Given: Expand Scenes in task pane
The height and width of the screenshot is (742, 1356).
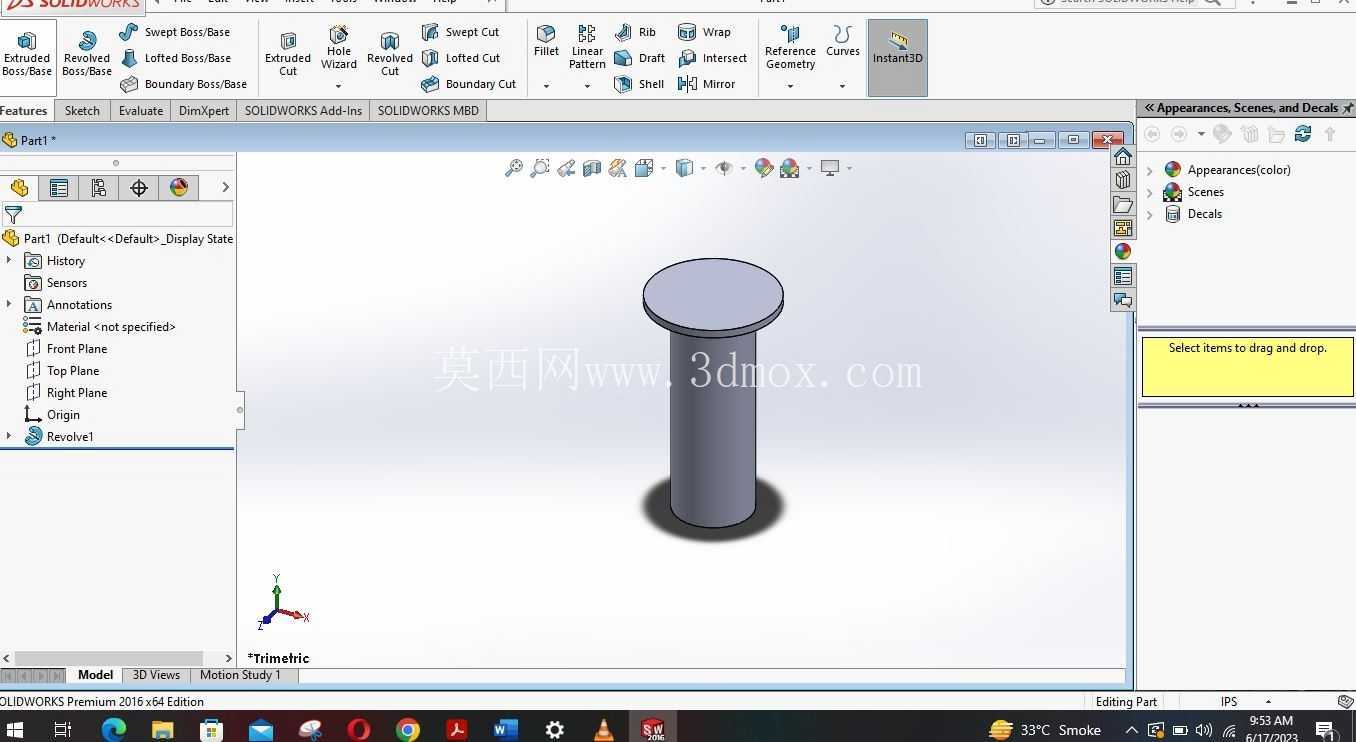Looking at the screenshot, I should [x=1150, y=192].
